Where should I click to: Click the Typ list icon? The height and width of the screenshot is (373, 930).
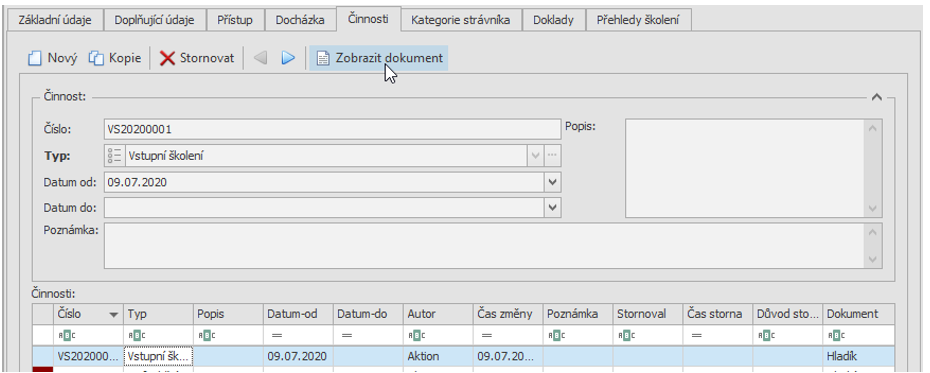pos(114,155)
